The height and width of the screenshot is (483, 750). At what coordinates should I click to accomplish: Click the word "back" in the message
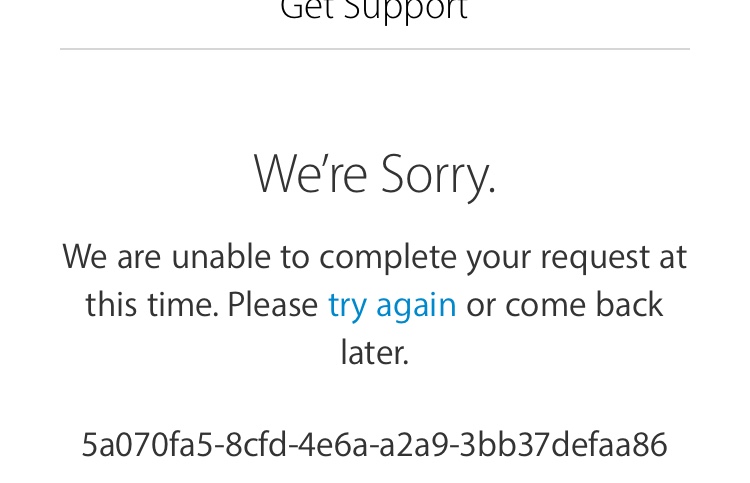point(629,305)
